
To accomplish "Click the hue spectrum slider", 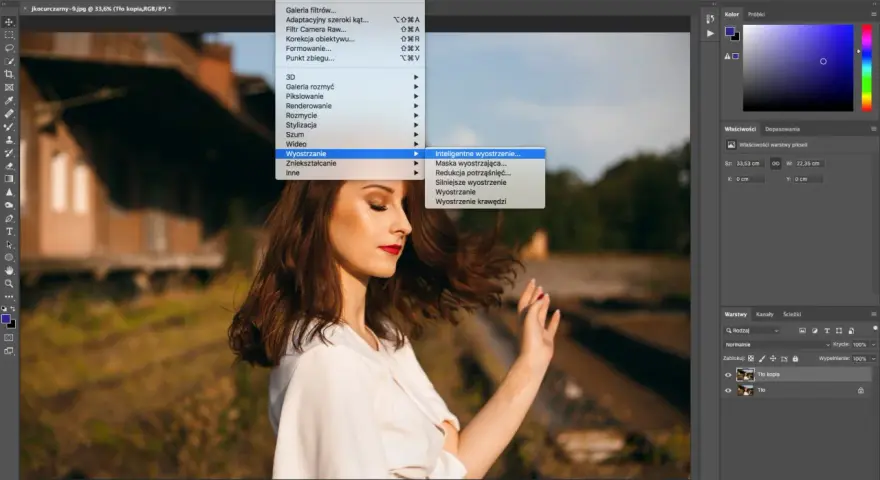I will pos(867,67).
